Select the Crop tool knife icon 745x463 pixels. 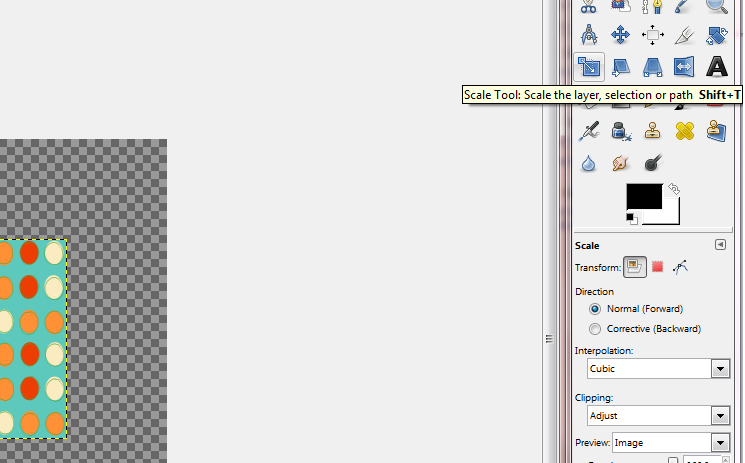click(x=684, y=35)
